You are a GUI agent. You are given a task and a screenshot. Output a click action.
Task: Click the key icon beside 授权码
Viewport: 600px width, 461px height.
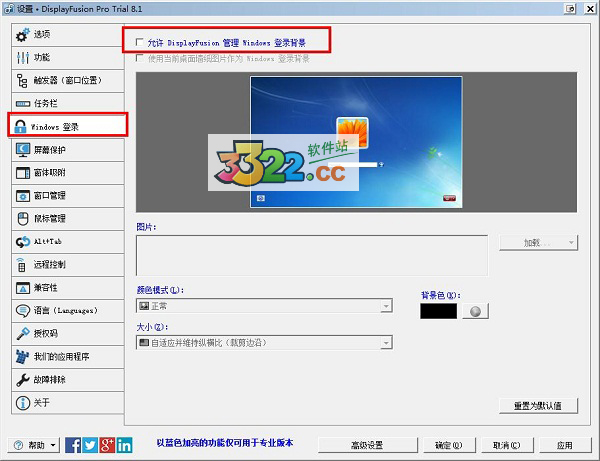(x=23, y=334)
